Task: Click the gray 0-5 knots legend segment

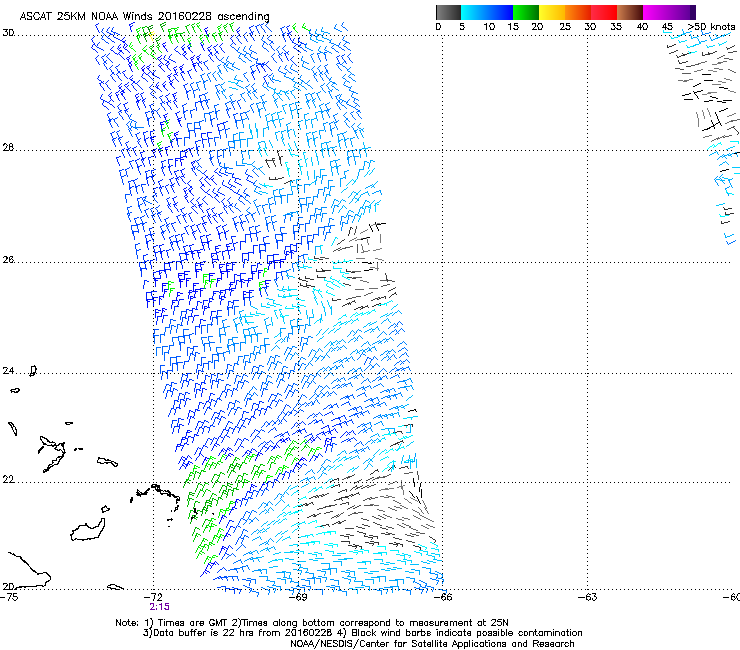Action: tap(448, 12)
